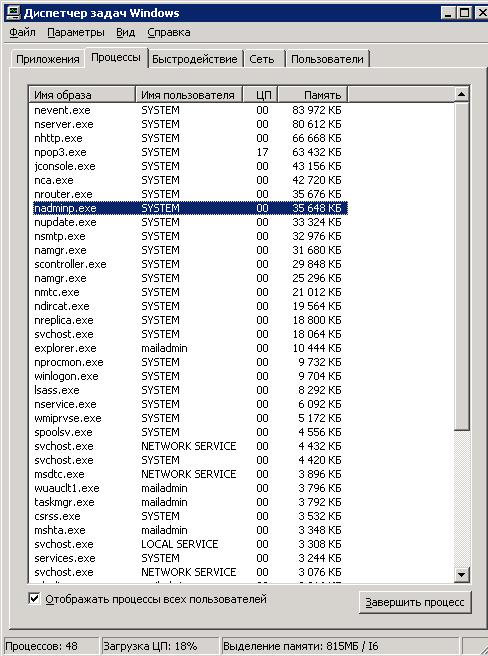The image size is (488, 656).
Task: Select svchost.exe using 18 064 КБ
Action: pyautogui.click(x=190, y=334)
